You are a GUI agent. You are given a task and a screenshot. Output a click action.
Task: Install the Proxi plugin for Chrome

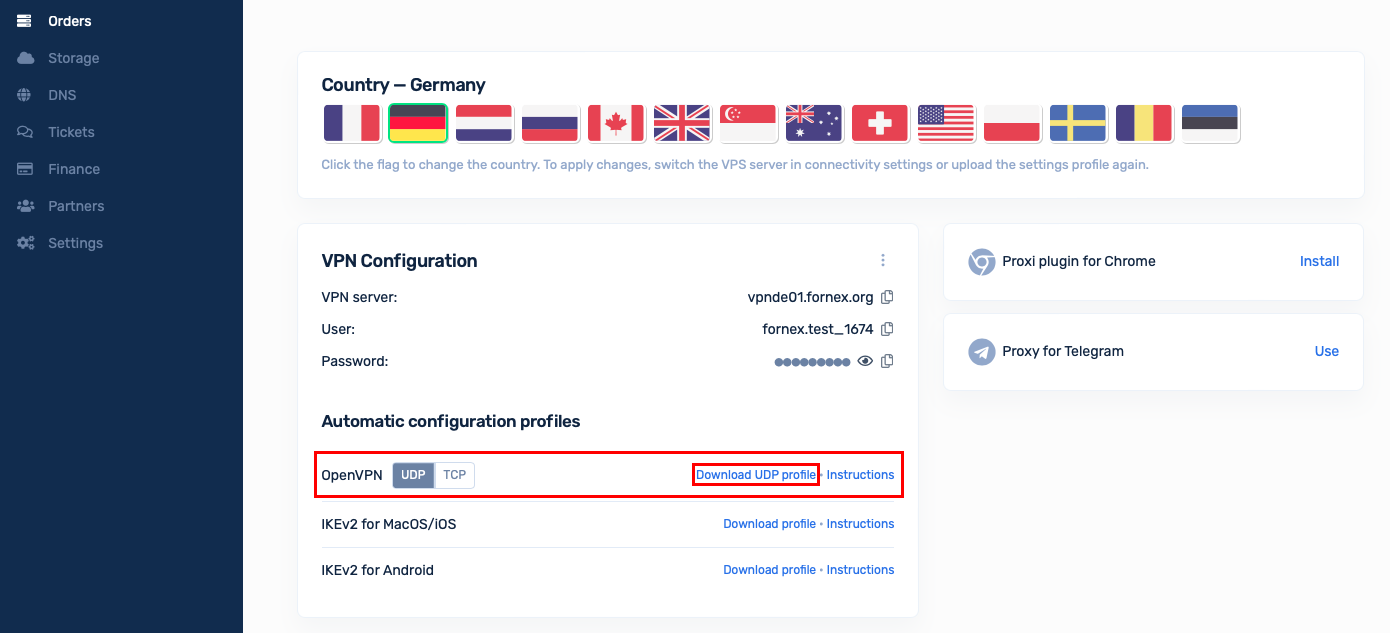[x=1319, y=261]
